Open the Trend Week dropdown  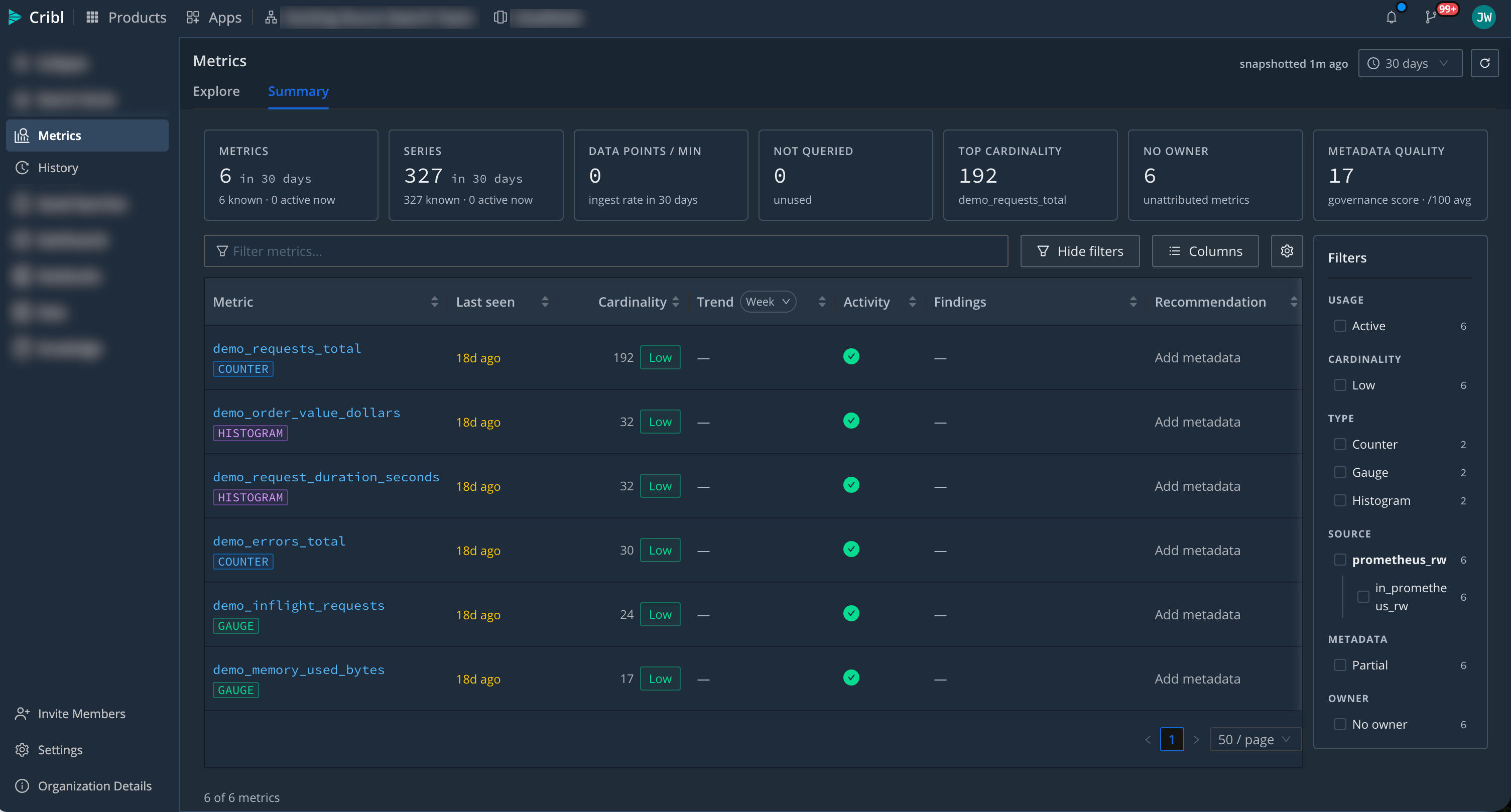(x=768, y=302)
